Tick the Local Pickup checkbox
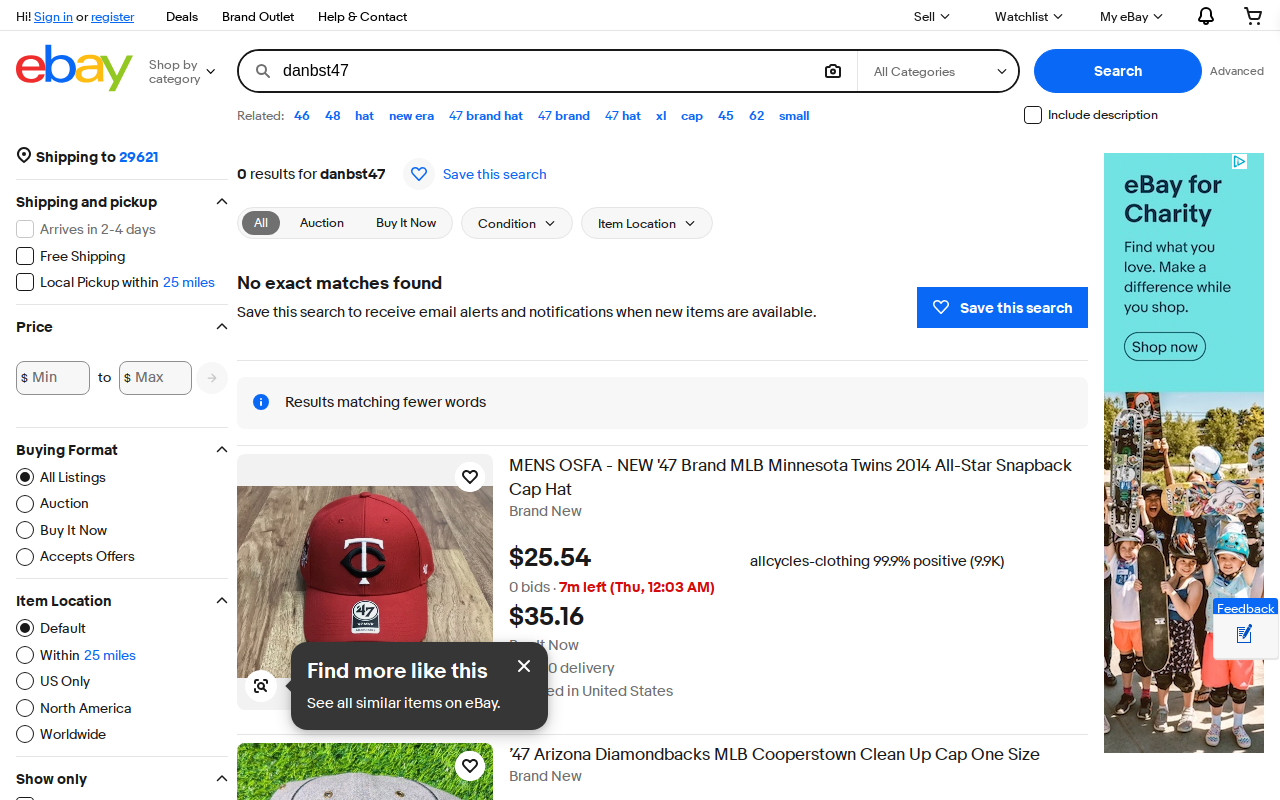 click(x=25, y=282)
